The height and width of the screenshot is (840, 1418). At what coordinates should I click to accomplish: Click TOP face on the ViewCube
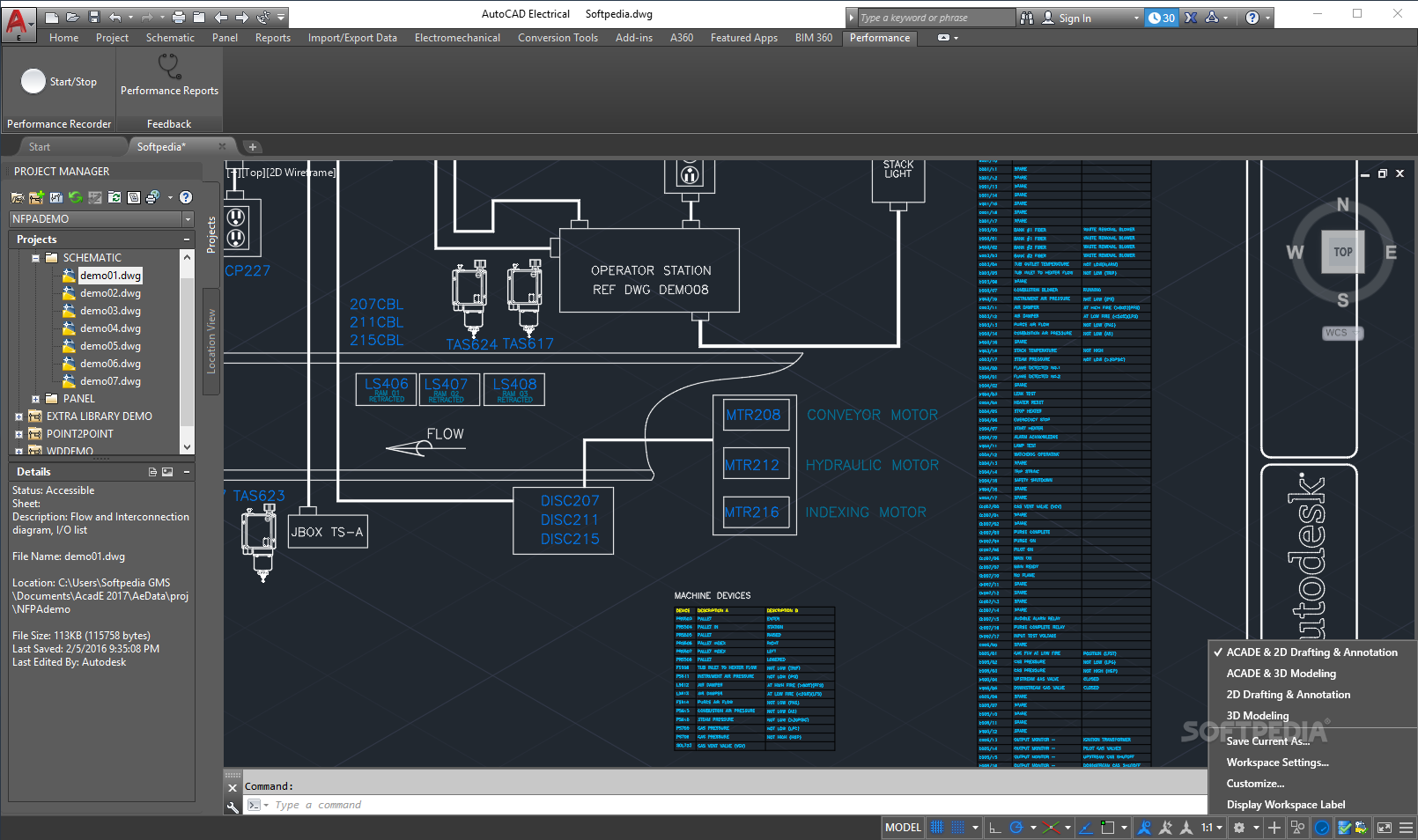pos(1342,252)
